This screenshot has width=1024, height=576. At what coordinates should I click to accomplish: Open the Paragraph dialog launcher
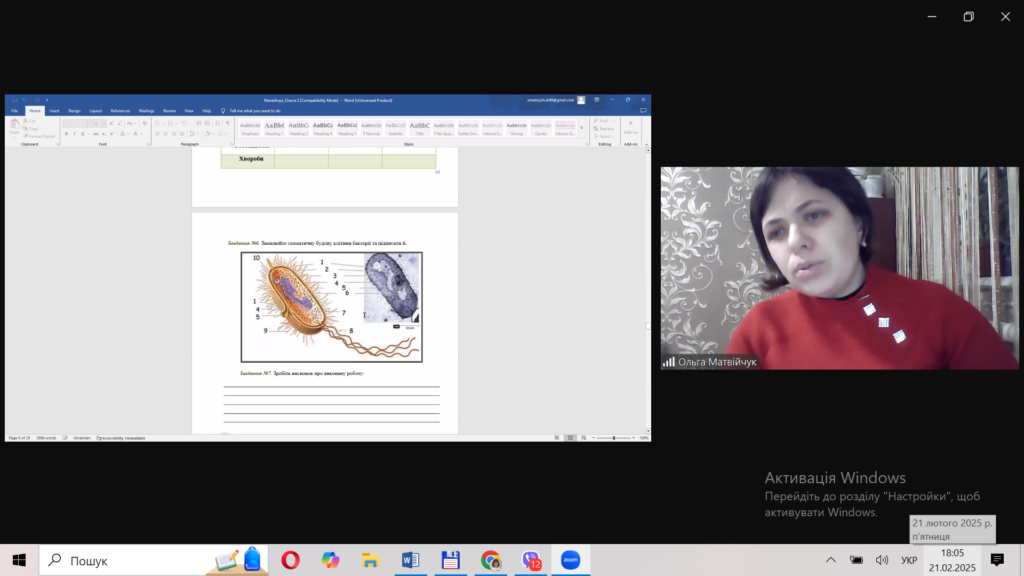(x=231, y=144)
